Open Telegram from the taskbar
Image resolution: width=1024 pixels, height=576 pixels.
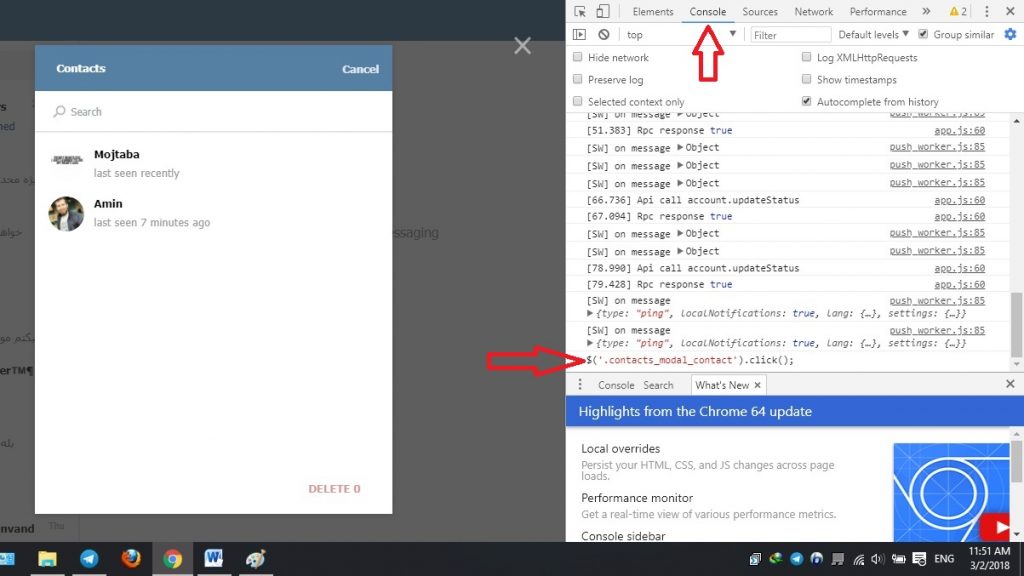point(89,559)
